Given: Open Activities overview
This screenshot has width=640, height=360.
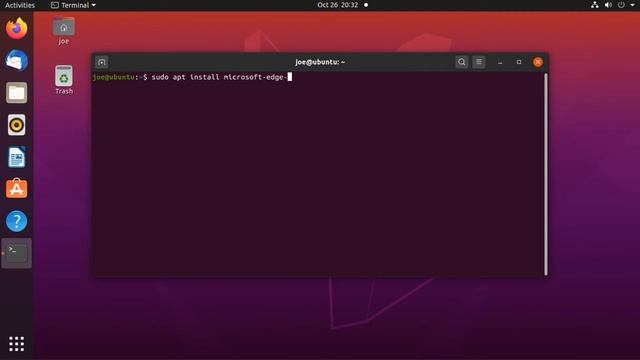Looking at the screenshot, I should (x=20, y=5).
